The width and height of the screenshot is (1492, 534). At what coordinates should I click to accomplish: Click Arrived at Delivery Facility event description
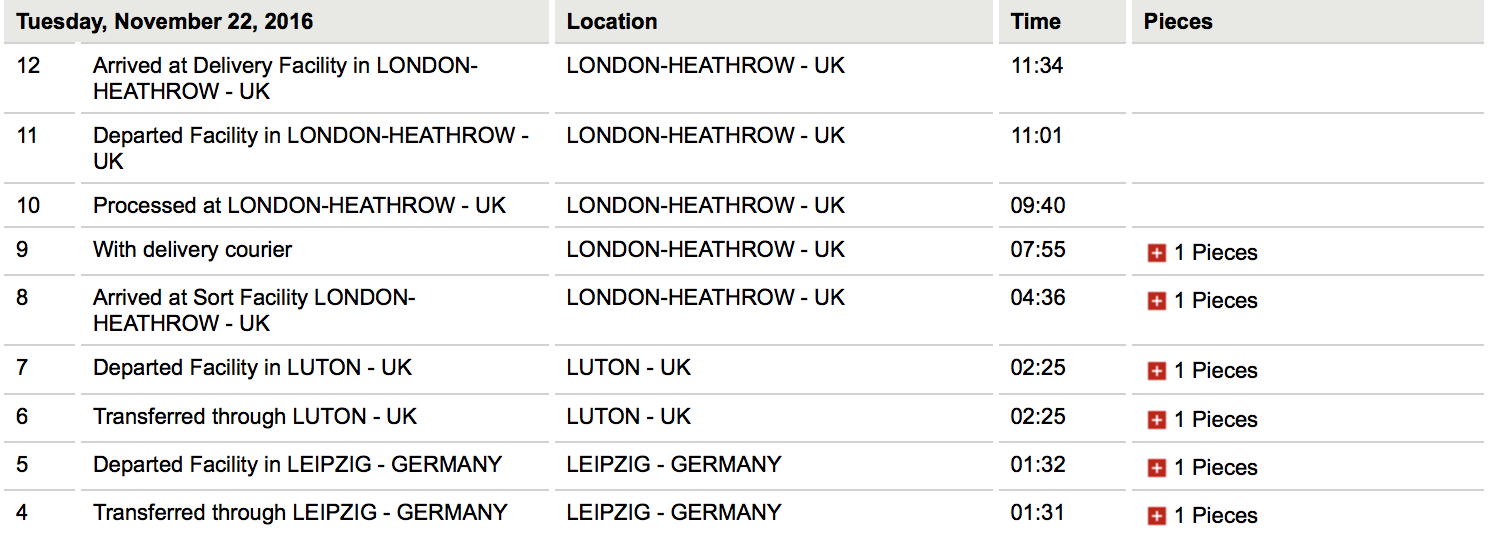(x=285, y=78)
